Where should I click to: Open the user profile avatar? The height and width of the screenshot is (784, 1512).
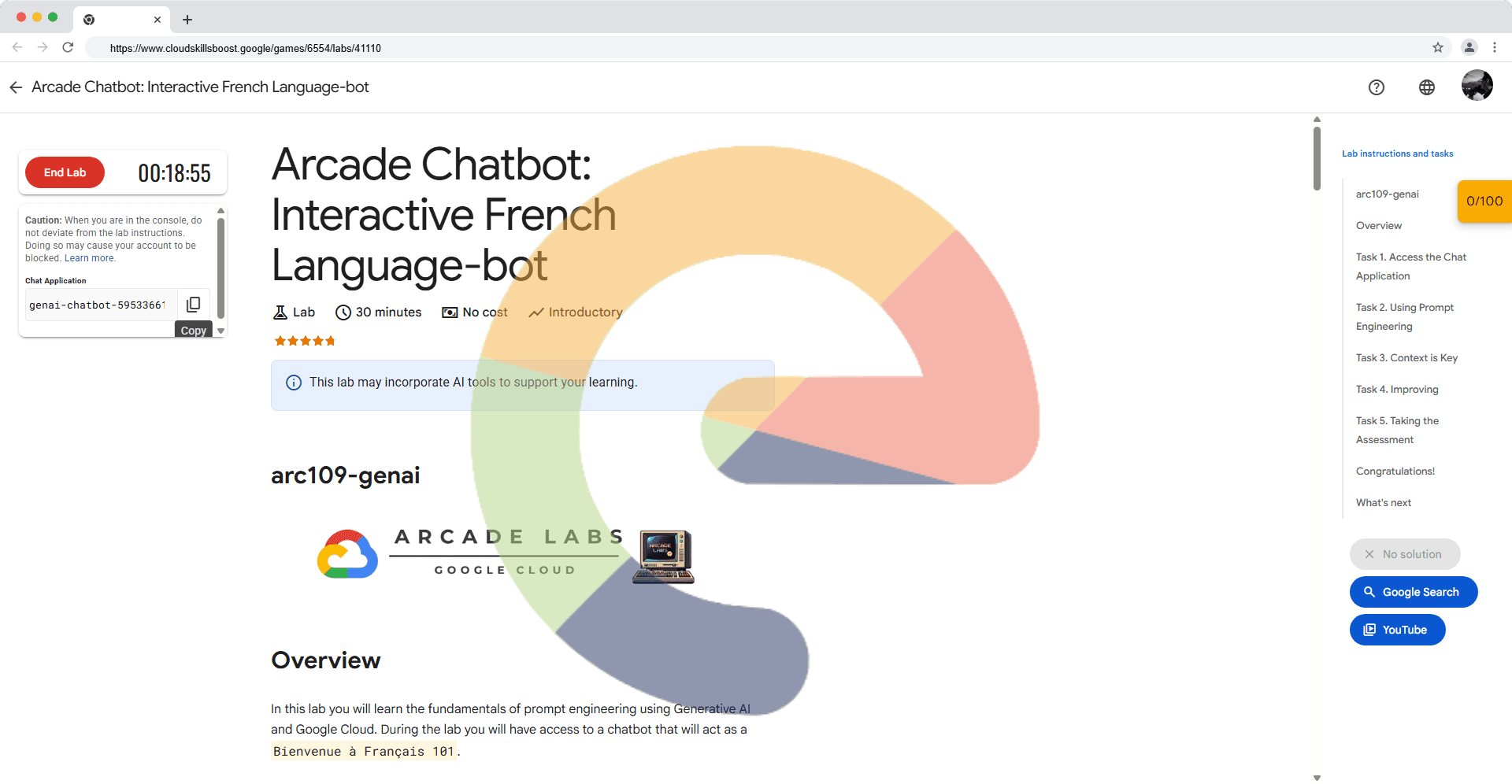point(1477,86)
